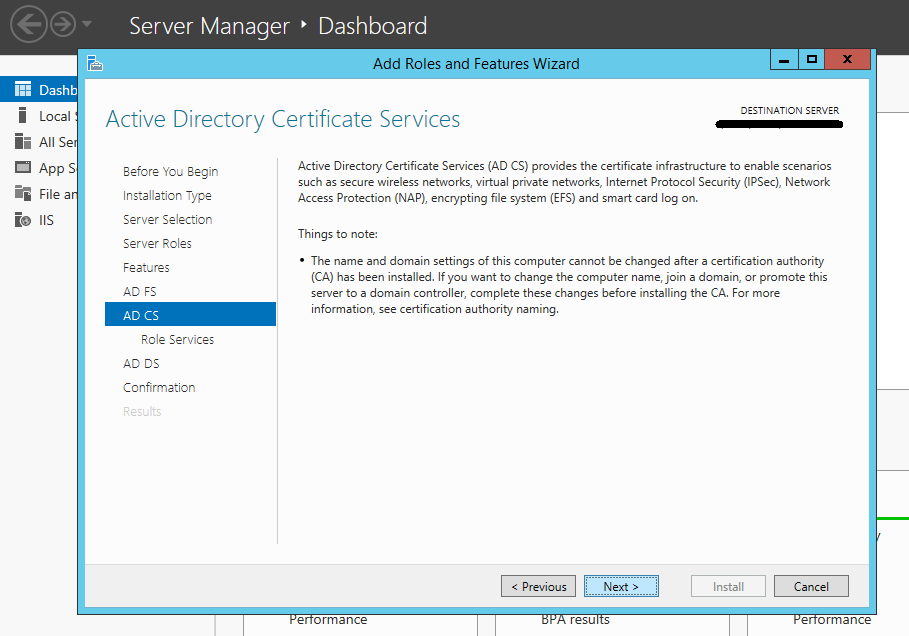Jump to the Server Roles step

click(157, 243)
